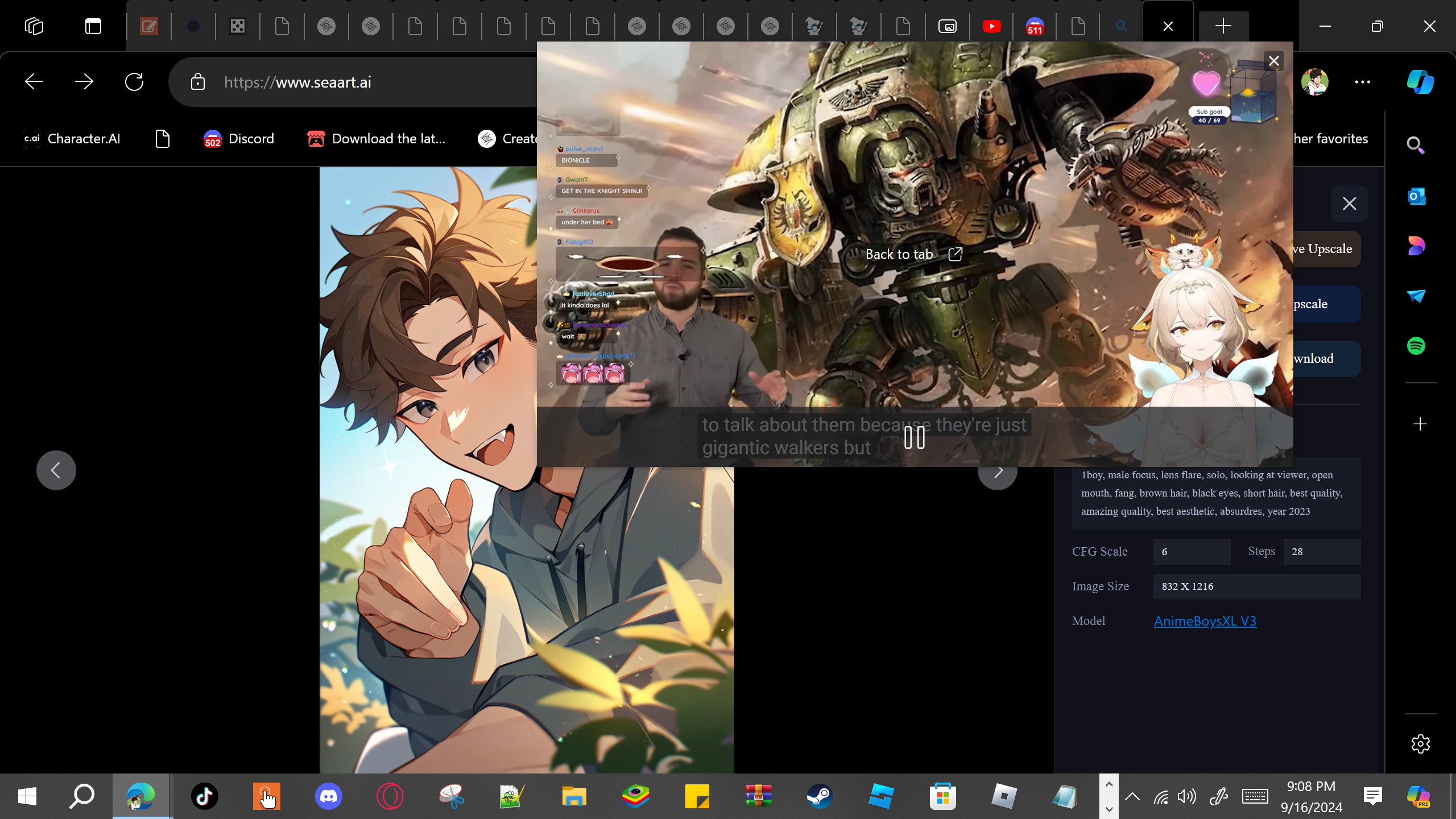View site information via the lock icon
This screenshot has width=1456, height=819.
pos(197,82)
